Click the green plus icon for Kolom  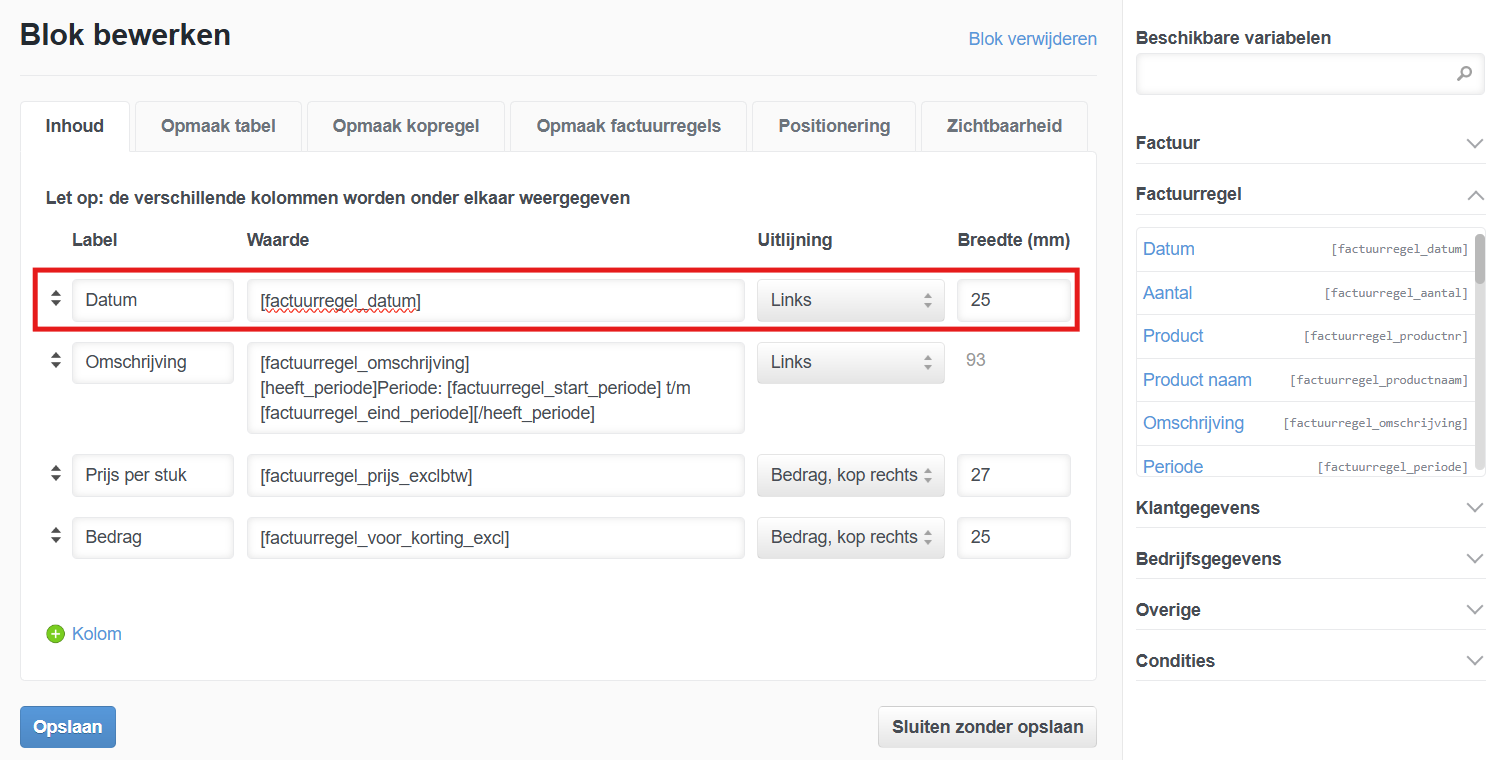pos(56,634)
